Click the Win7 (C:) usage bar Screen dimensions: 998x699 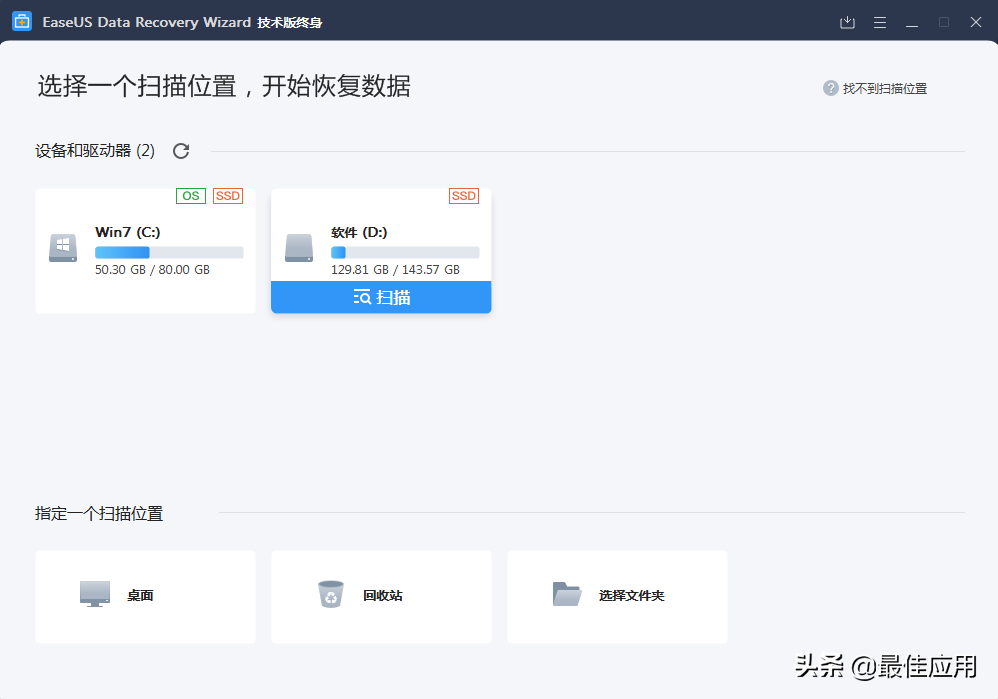(169, 252)
